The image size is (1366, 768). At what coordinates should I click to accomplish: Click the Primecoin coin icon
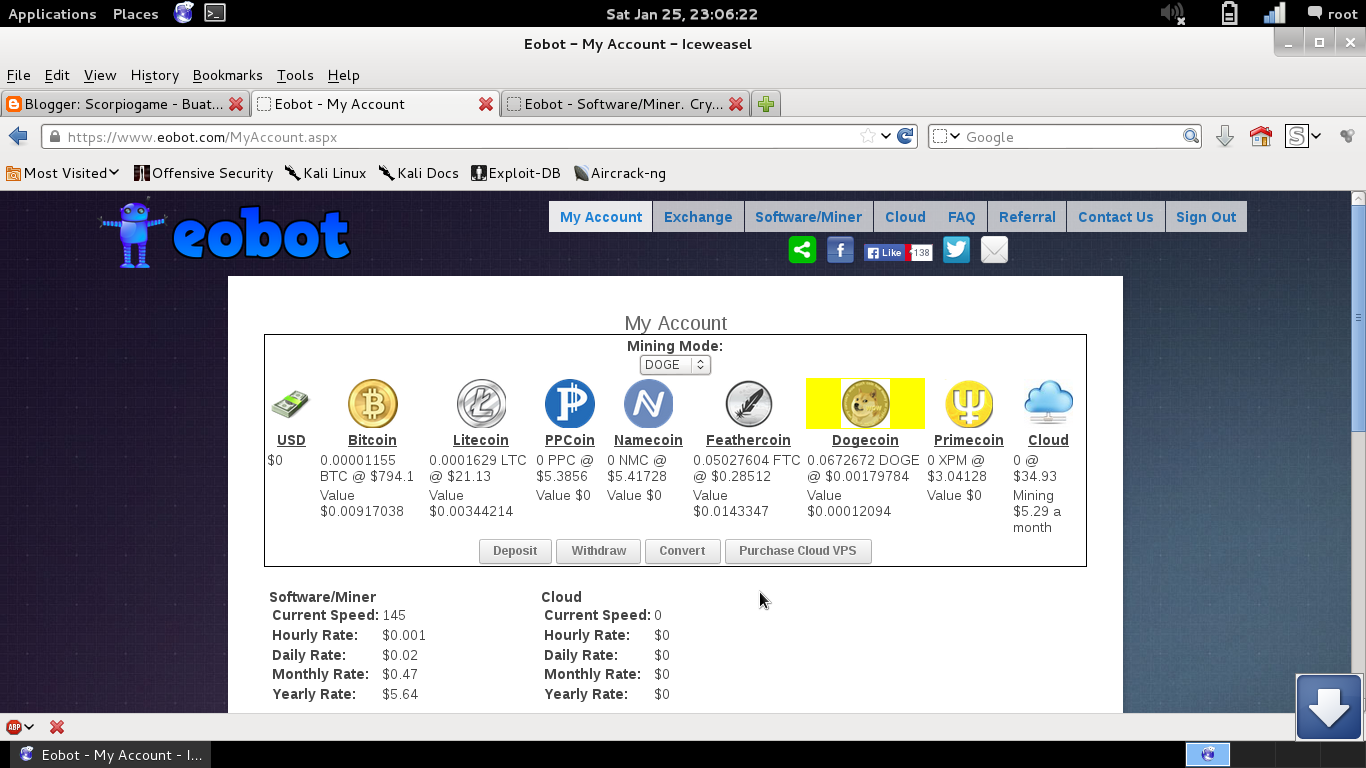(968, 404)
